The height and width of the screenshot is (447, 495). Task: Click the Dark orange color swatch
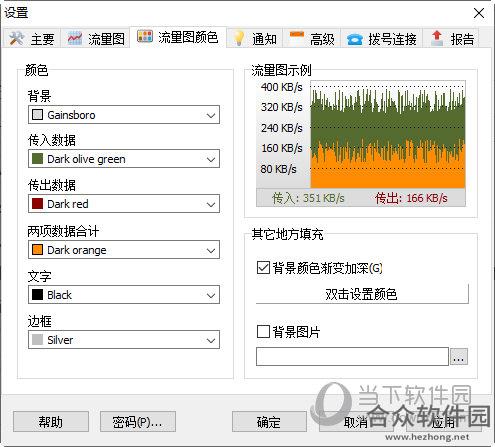click(x=37, y=249)
